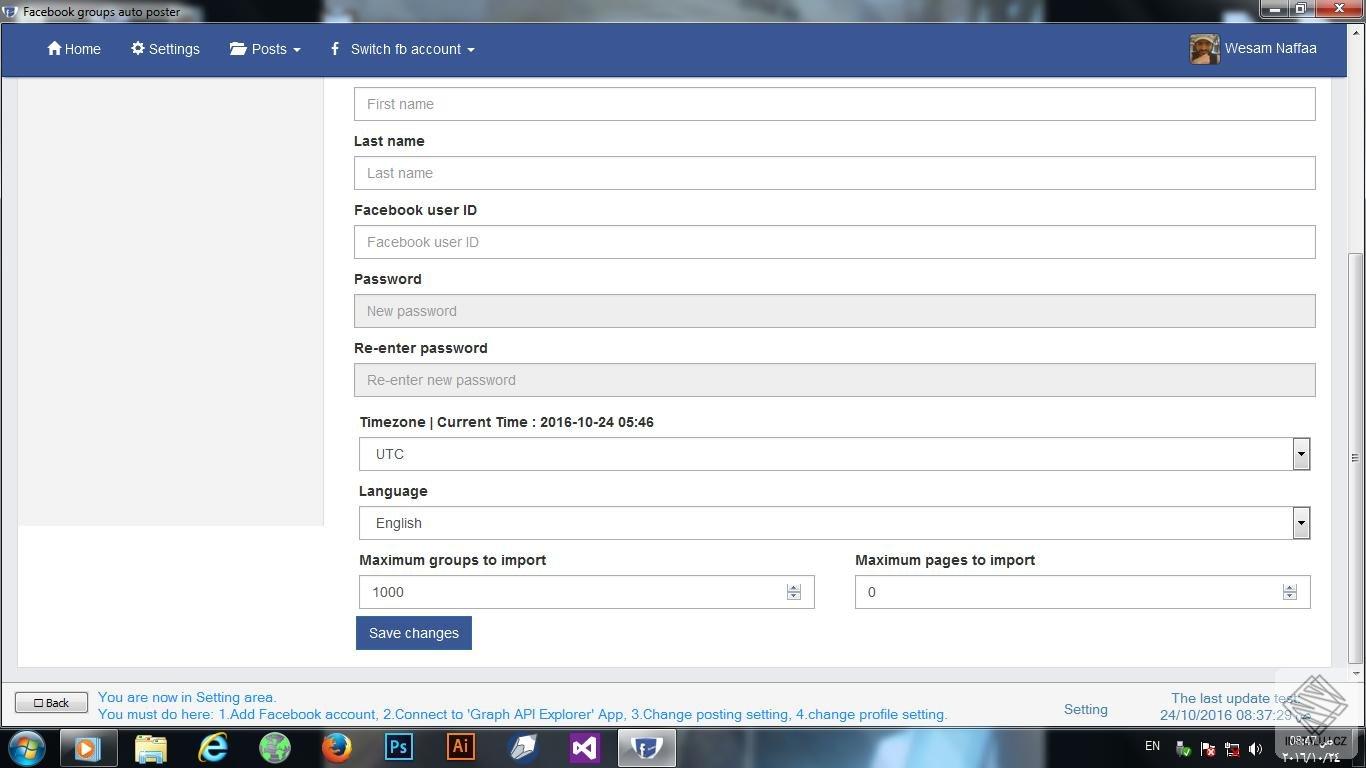Open Visual Studio from the taskbar

coord(585,748)
